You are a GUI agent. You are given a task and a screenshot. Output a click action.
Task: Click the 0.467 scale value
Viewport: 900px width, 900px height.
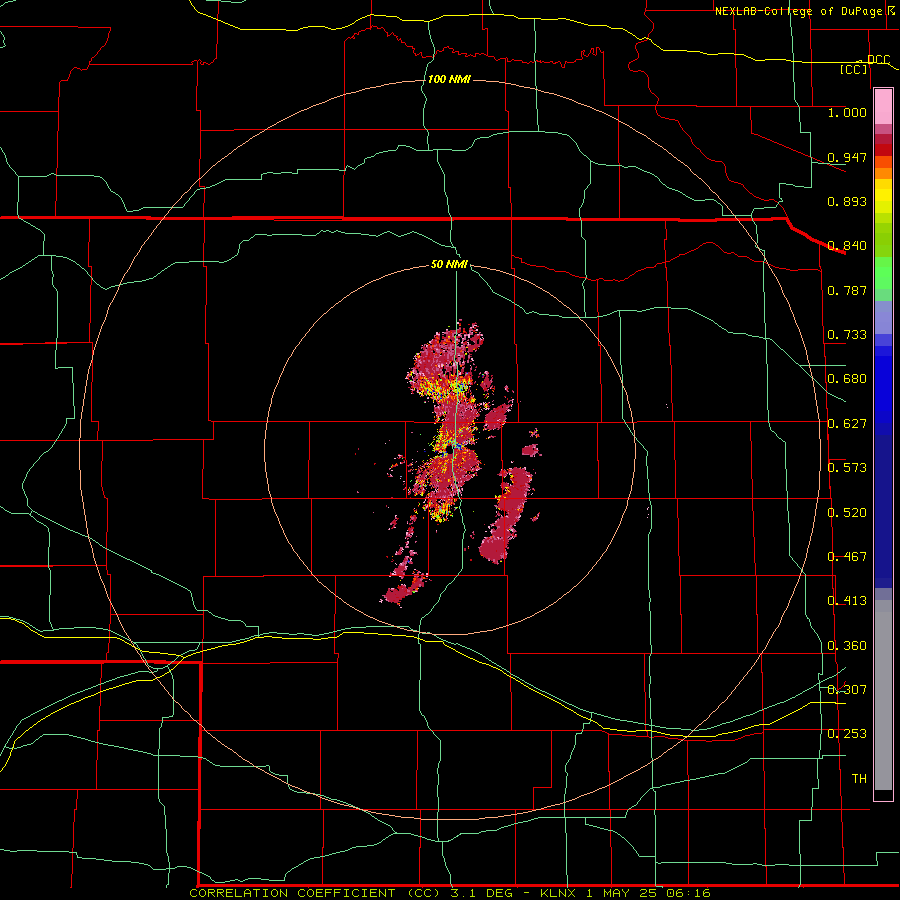point(847,557)
